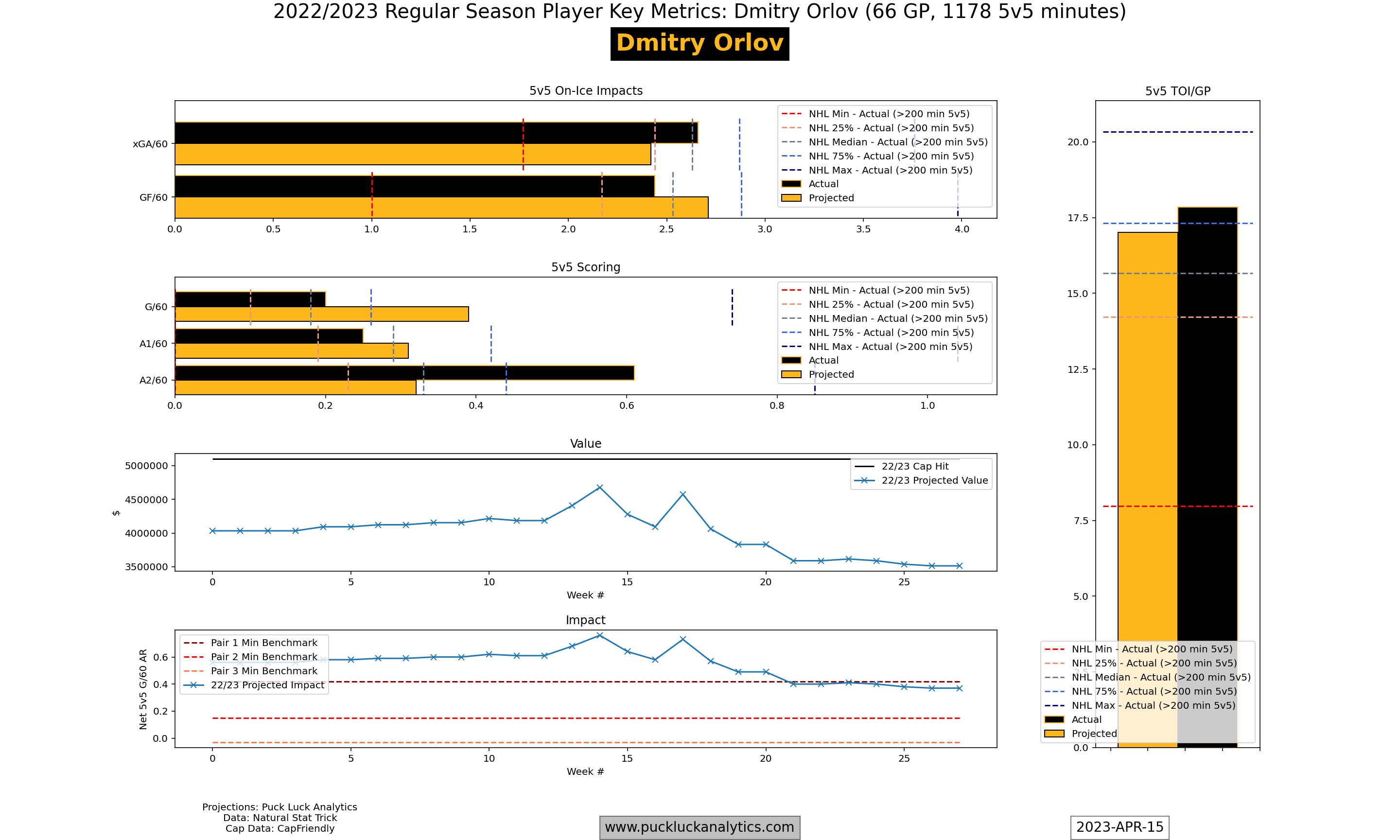Click the 22/23 Cap Hit legend entry
The height and width of the screenshot is (840, 1400).
(x=901, y=466)
